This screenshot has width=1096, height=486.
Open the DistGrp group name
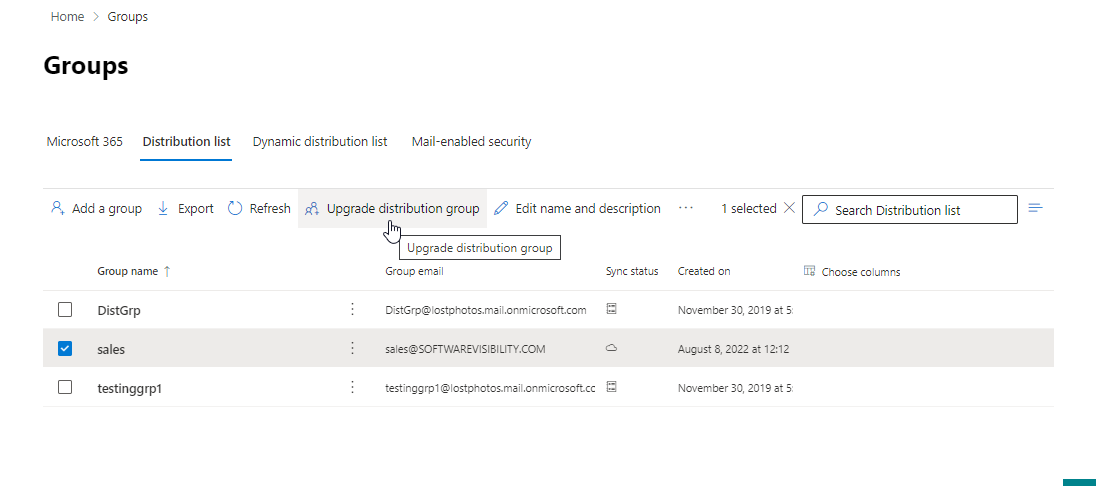coord(119,310)
